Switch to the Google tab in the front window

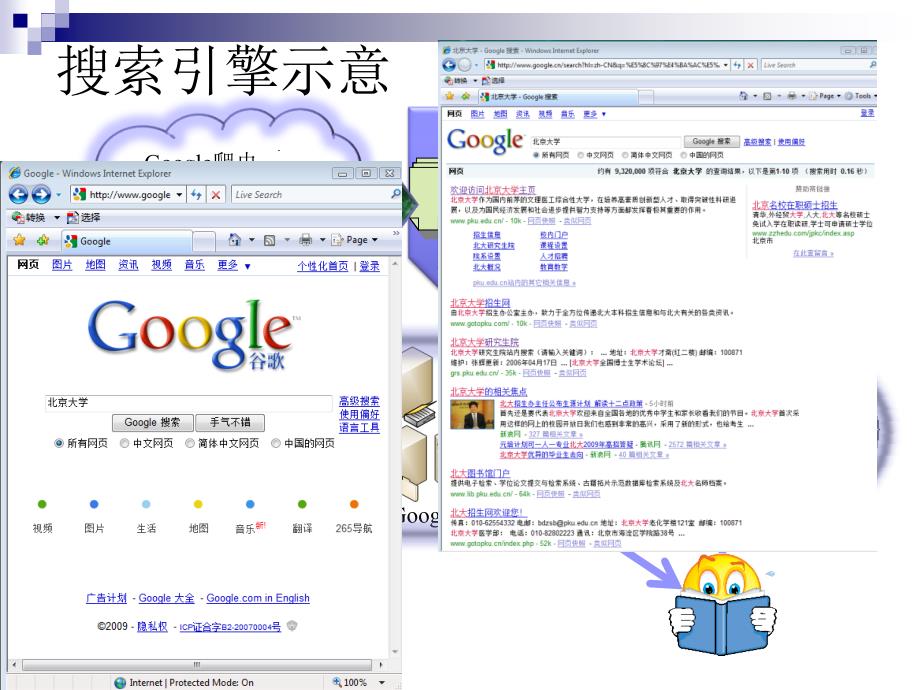127,241
